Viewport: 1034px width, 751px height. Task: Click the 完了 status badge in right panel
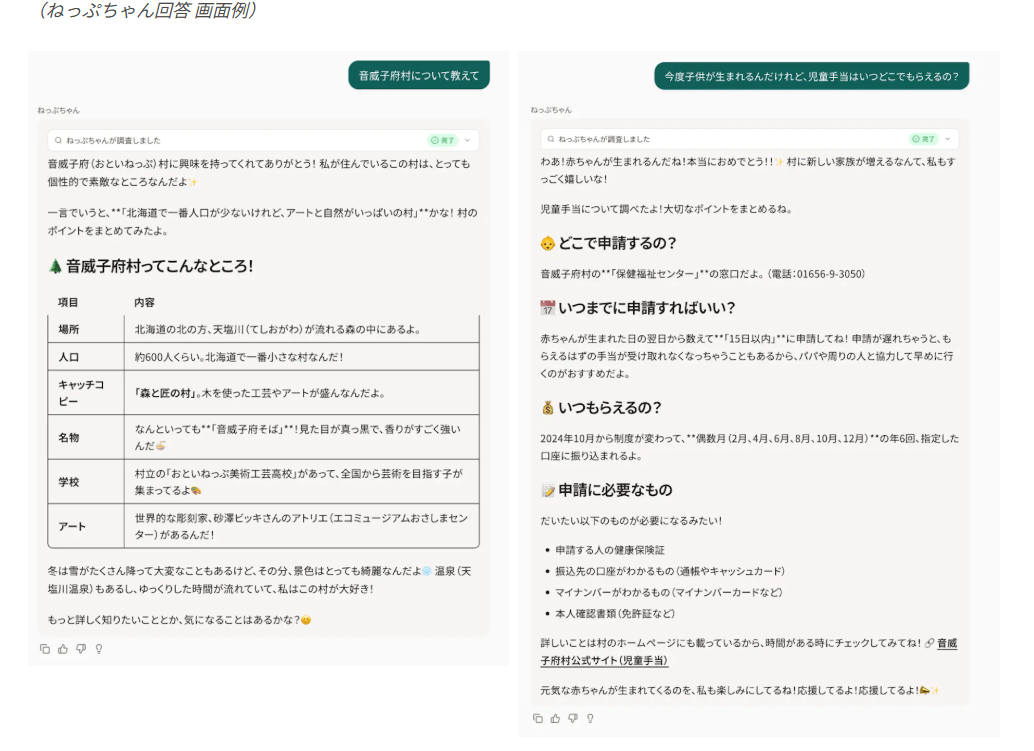923,140
